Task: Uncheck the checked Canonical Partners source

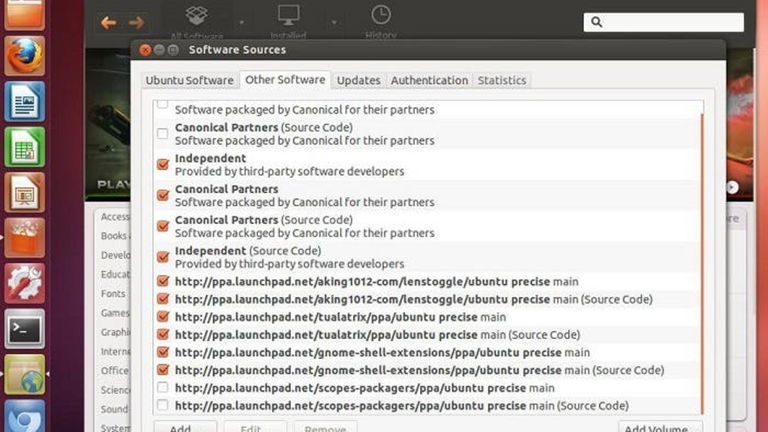Action: (163, 195)
